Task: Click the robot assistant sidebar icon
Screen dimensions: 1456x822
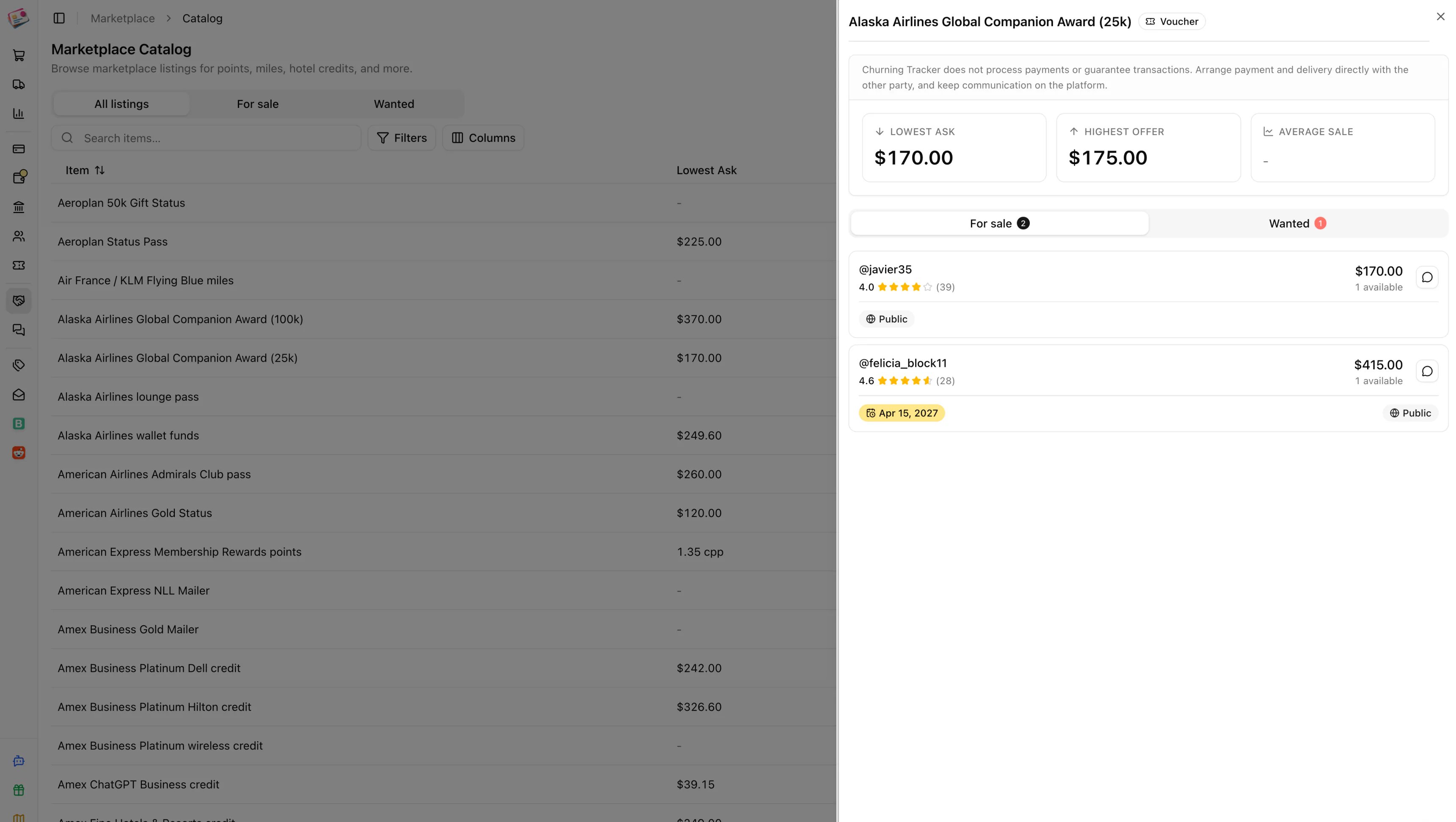Action: coord(19,761)
